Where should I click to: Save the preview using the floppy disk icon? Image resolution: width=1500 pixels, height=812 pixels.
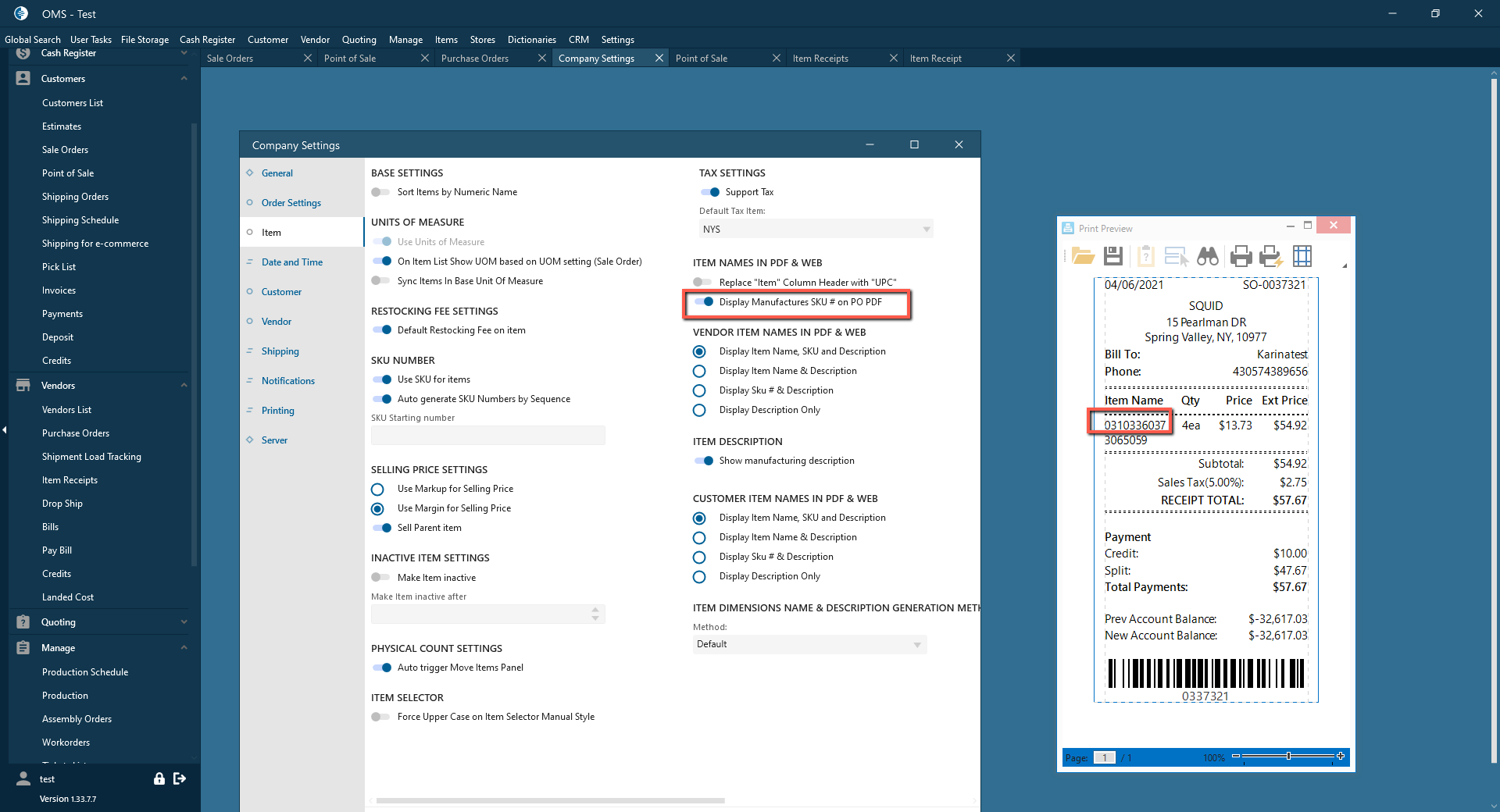click(1113, 256)
